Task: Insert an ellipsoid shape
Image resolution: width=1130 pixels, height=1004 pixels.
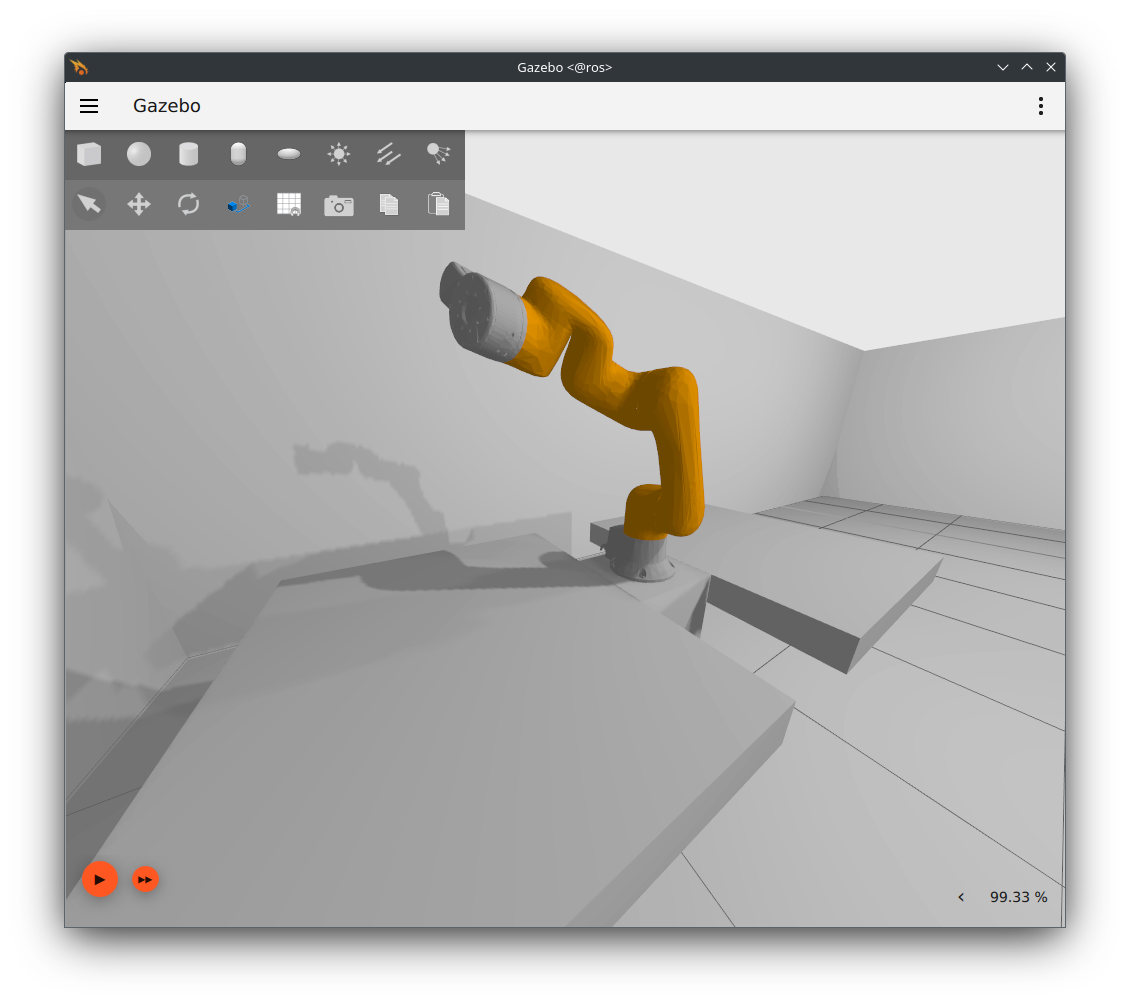Action: [289, 154]
